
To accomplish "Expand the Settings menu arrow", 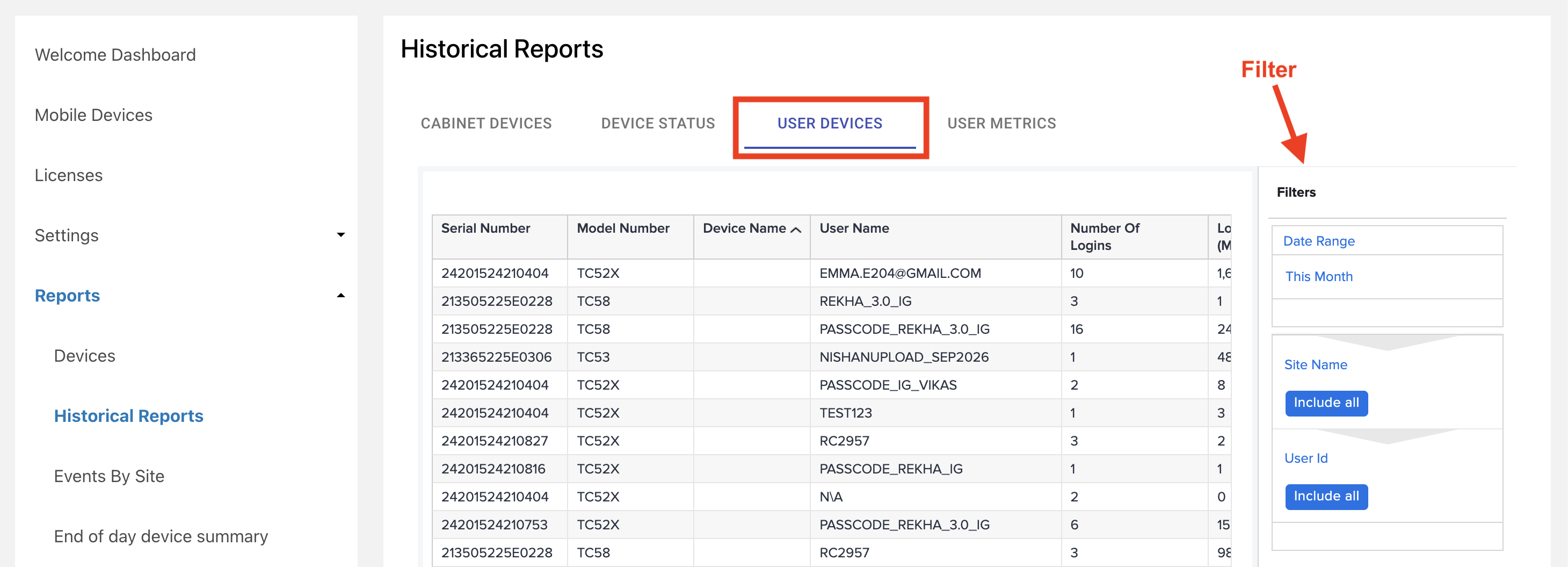I will (x=341, y=235).
